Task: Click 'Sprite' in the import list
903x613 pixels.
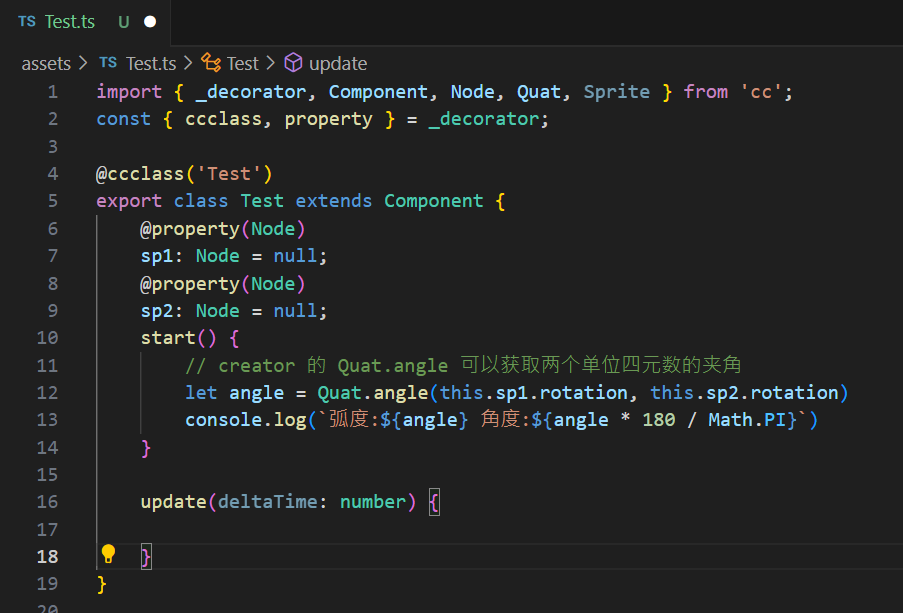Action: [617, 92]
